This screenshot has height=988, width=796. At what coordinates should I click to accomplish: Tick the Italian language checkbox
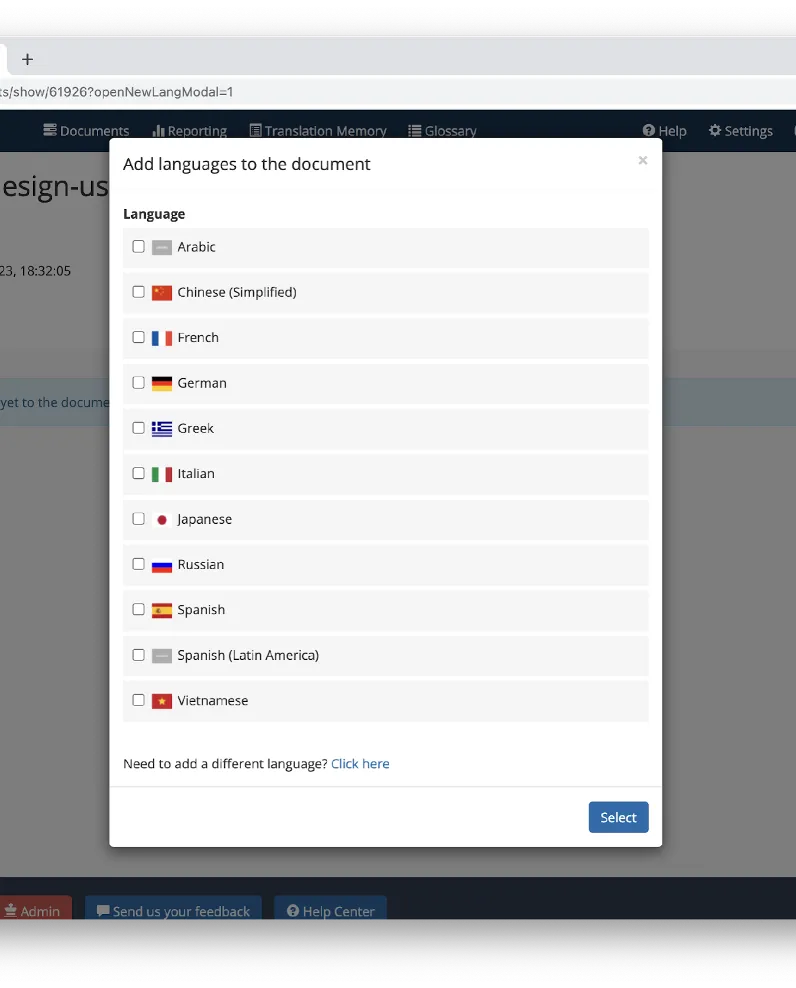[139, 473]
